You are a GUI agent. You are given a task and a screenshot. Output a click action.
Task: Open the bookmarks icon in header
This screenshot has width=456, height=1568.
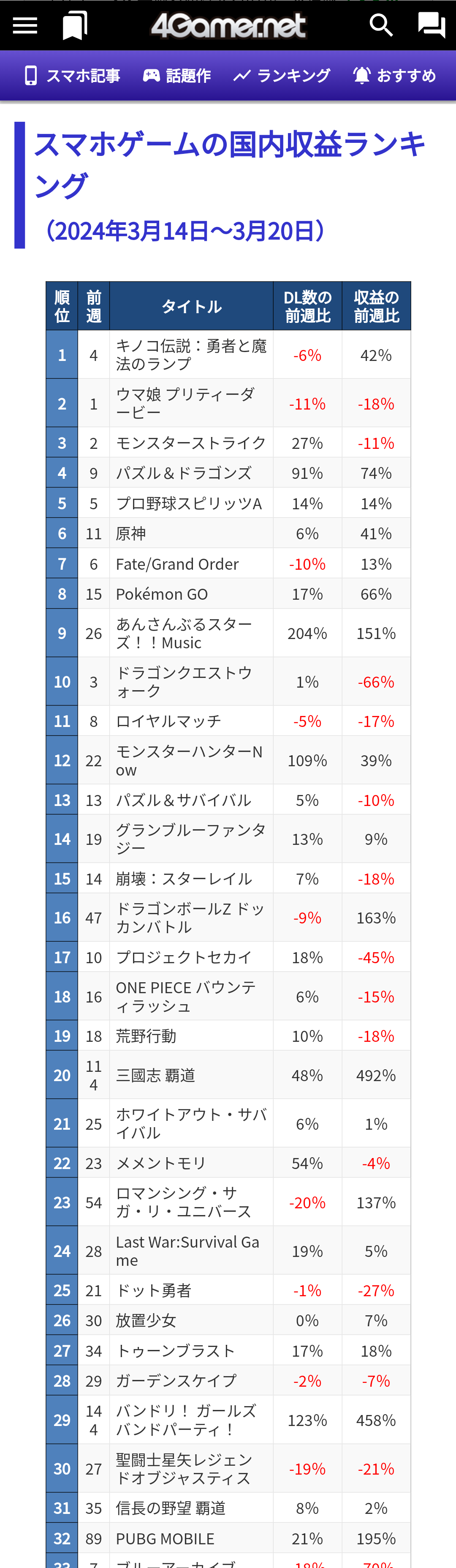click(76, 25)
